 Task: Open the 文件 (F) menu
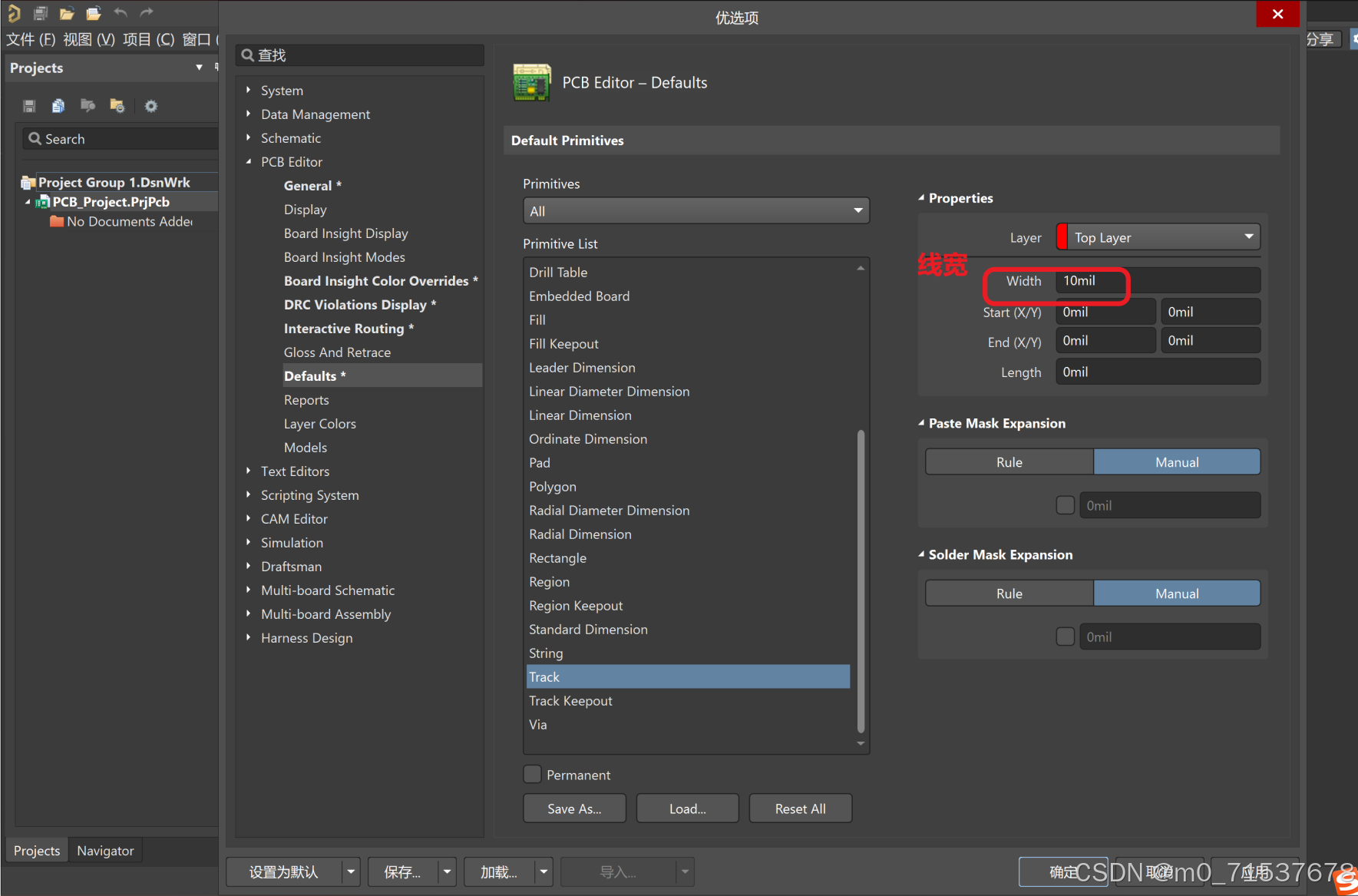[31, 39]
